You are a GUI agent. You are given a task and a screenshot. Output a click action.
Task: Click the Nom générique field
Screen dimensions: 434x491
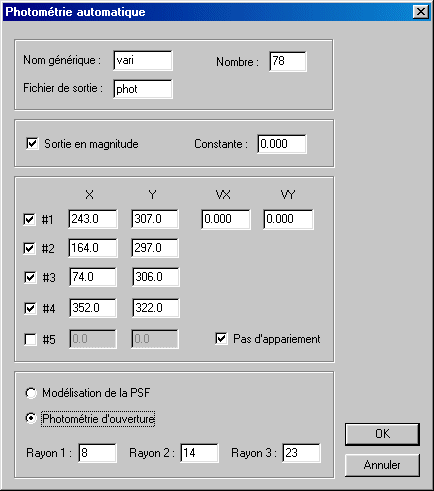click(143, 61)
